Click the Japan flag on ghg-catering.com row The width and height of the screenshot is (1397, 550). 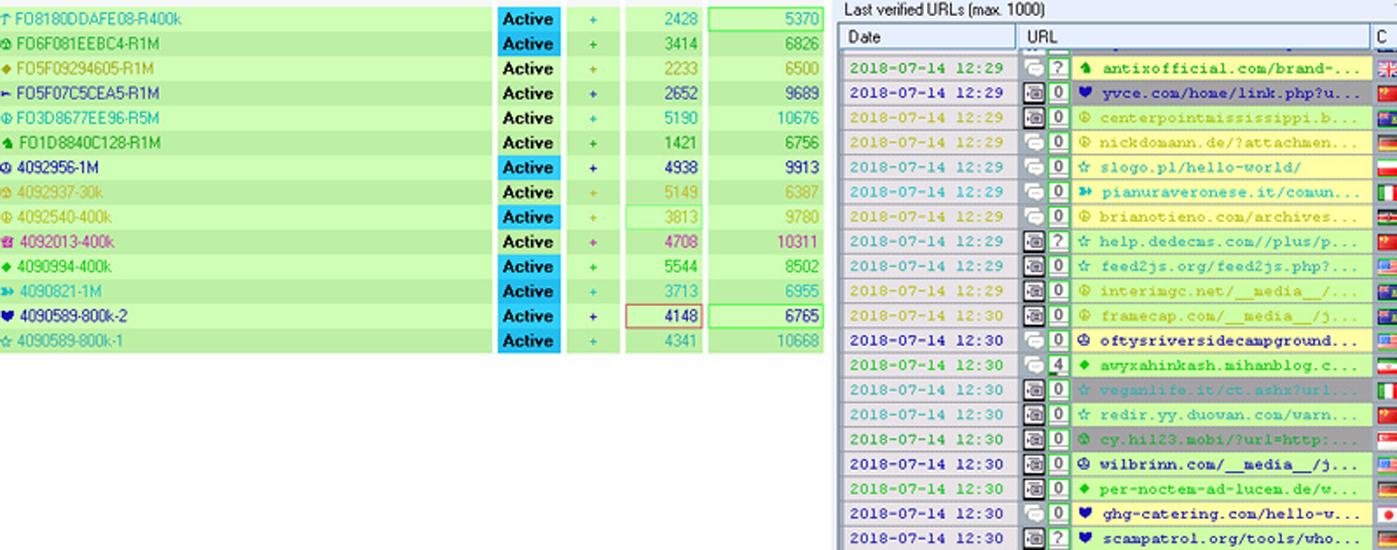click(1386, 514)
